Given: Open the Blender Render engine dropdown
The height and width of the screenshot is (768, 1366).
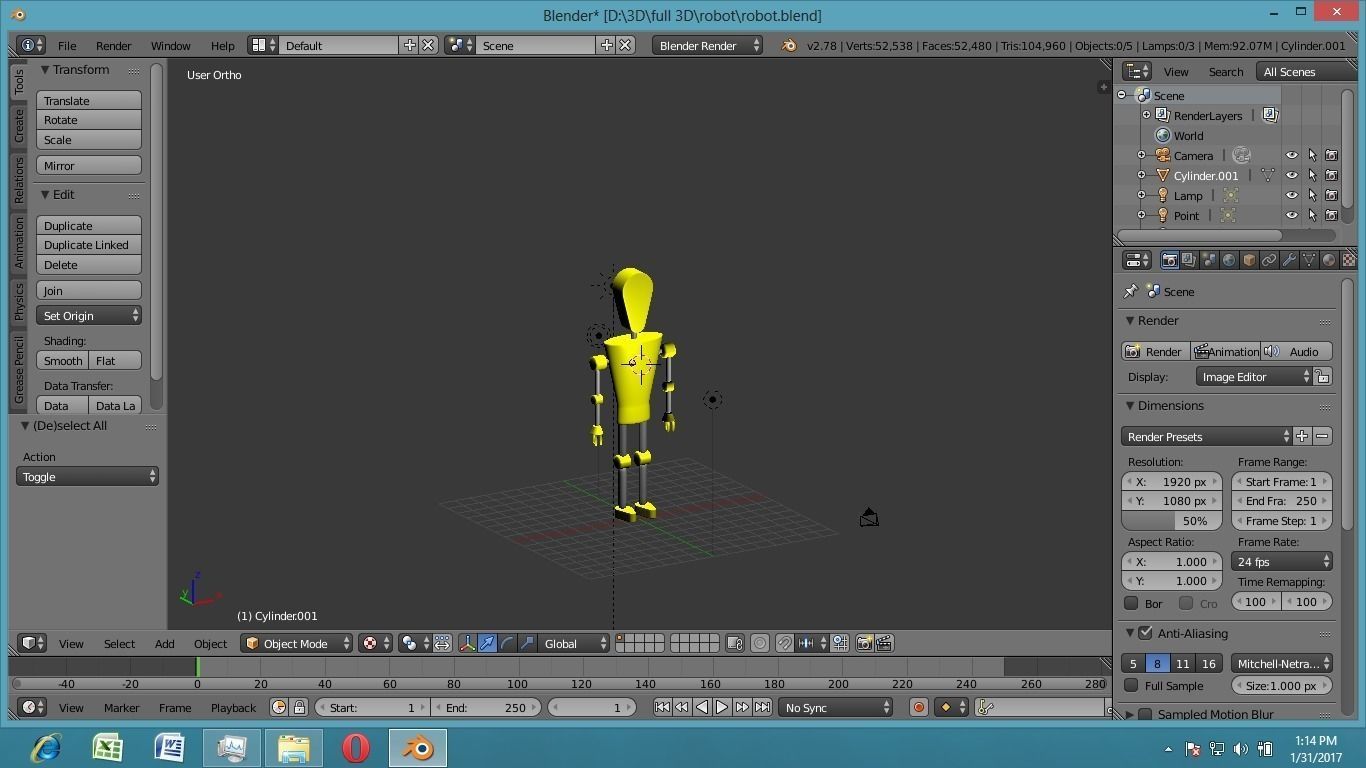Looking at the screenshot, I should click(x=707, y=46).
